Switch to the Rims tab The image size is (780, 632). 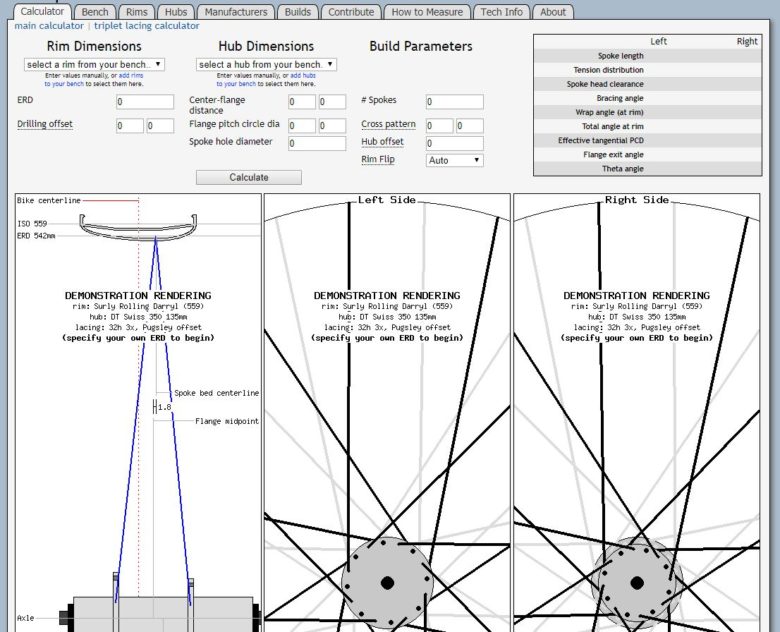coord(137,12)
